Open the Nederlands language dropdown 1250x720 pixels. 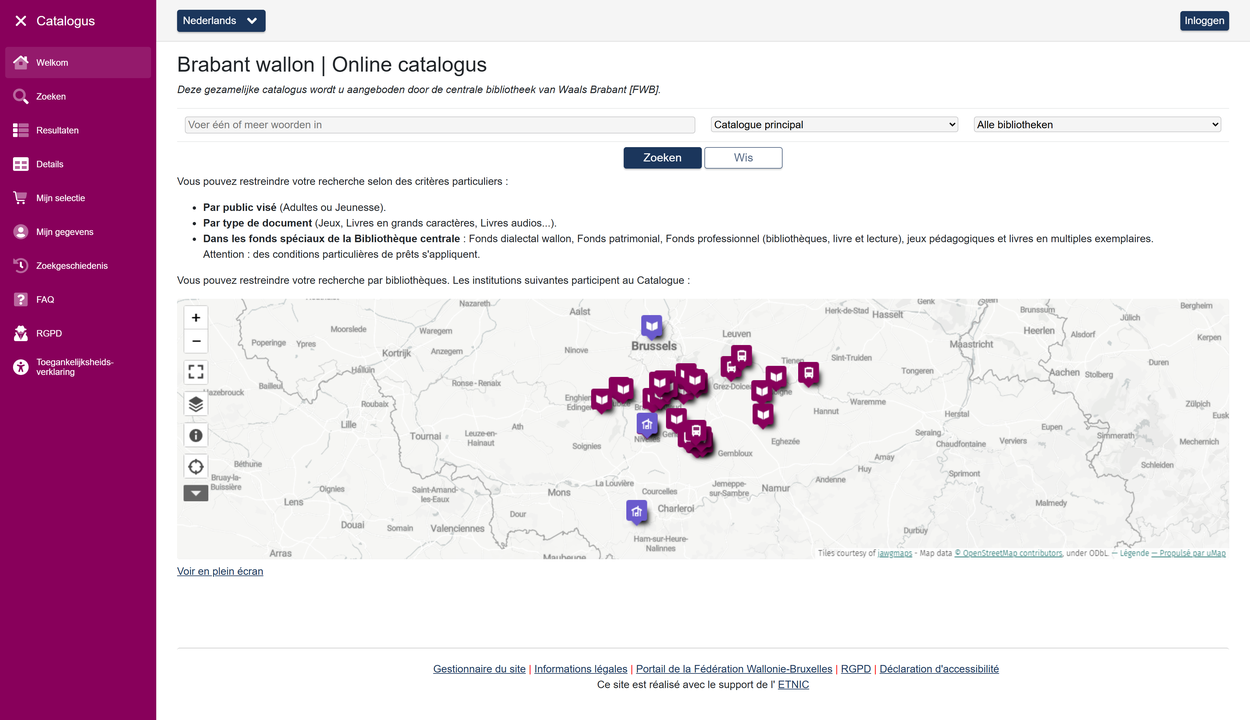coord(221,20)
